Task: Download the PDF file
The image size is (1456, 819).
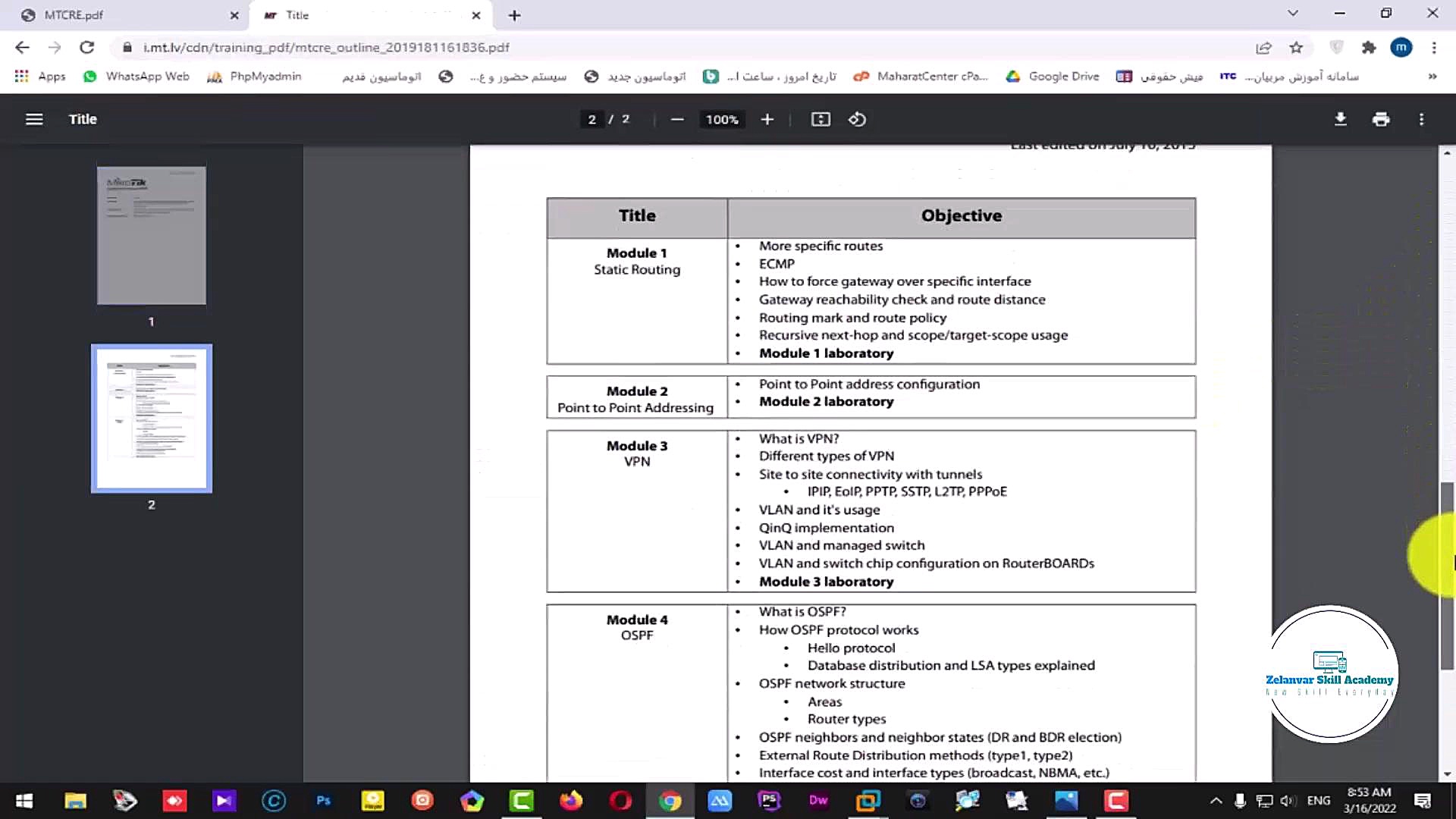Action: click(x=1341, y=119)
